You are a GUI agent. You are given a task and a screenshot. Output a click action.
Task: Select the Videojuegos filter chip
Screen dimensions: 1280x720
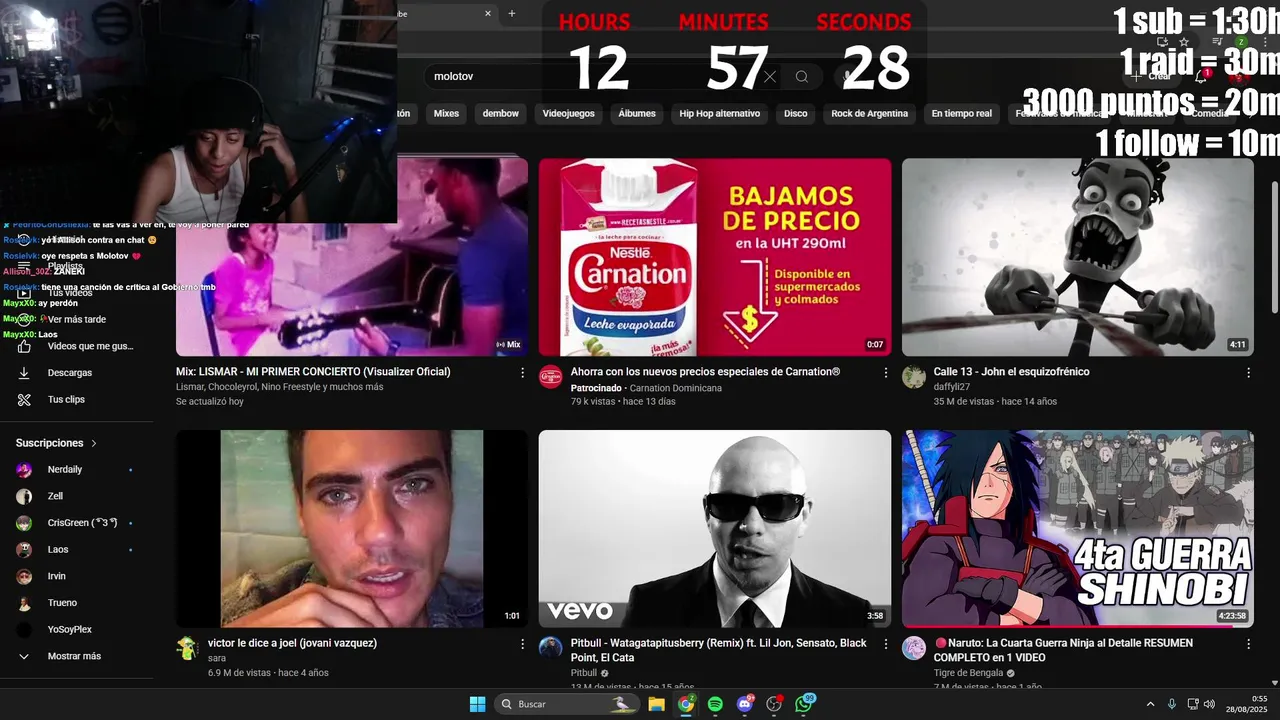[x=568, y=114]
